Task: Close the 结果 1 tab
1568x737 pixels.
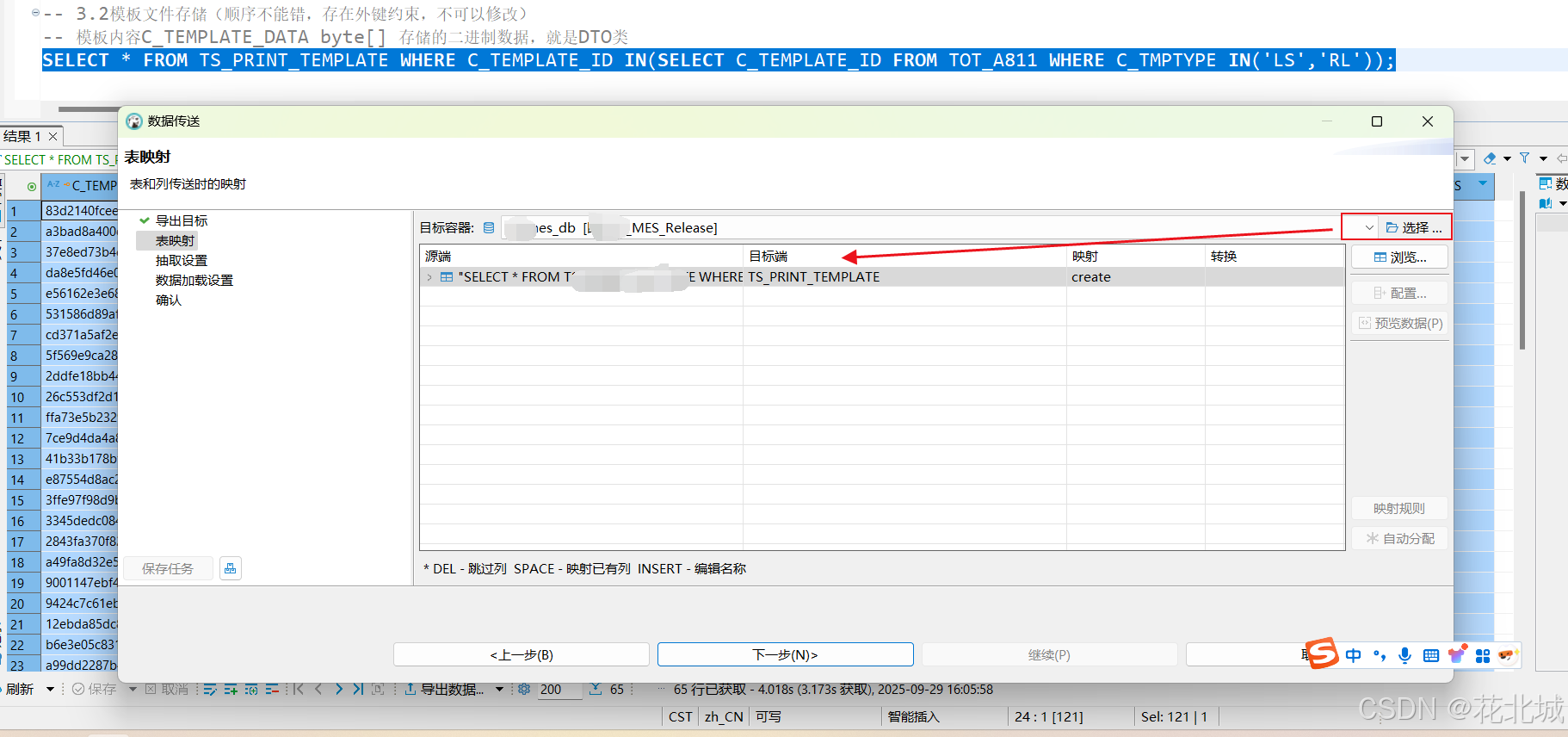Action: (x=53, y=136)
